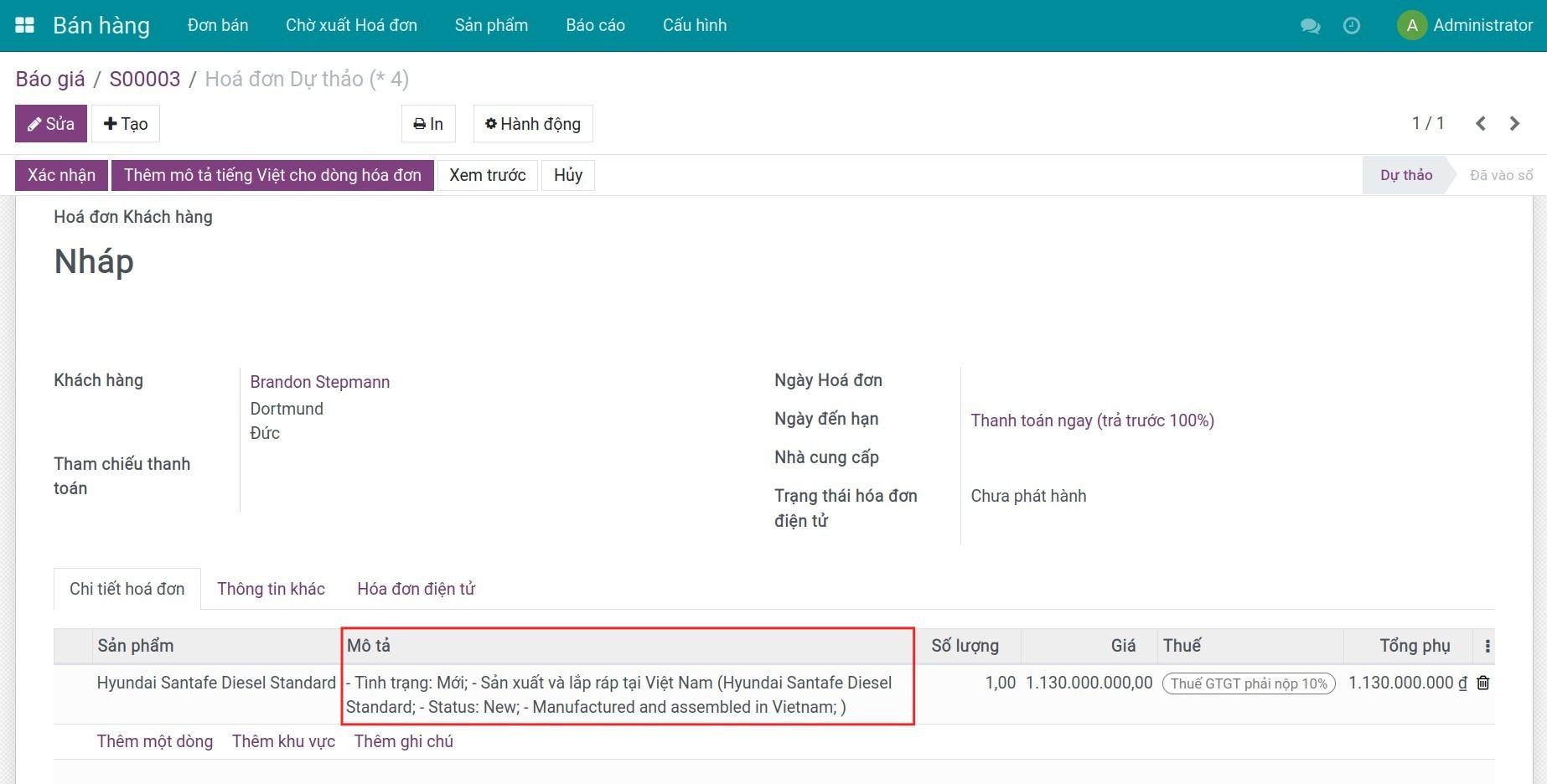Switch to Hóa đơn điện tử tab
The width and height of the screenshot is (1547, 784).
pos(416,589)
